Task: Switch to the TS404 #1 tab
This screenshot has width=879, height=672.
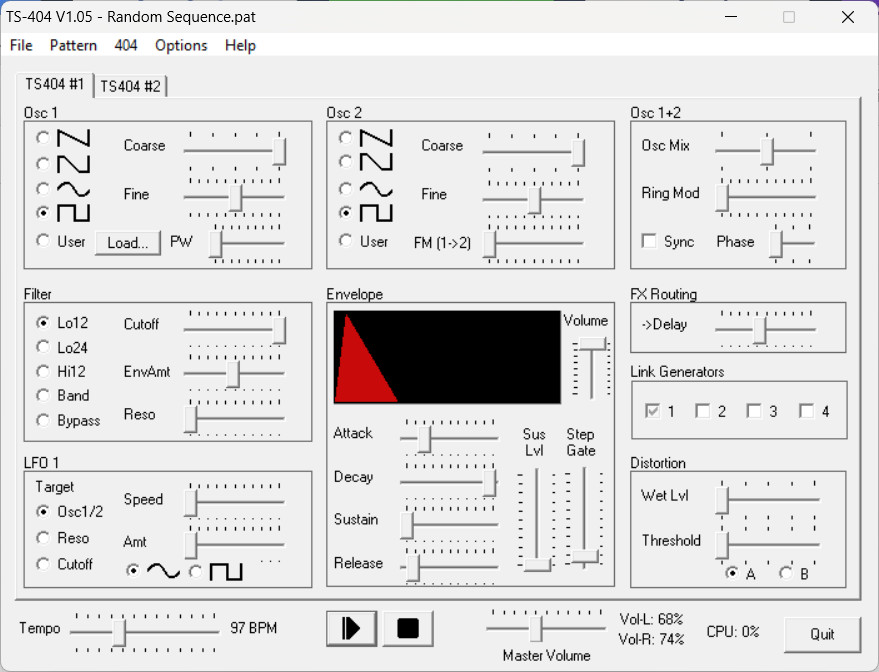Action: point(54,85)
